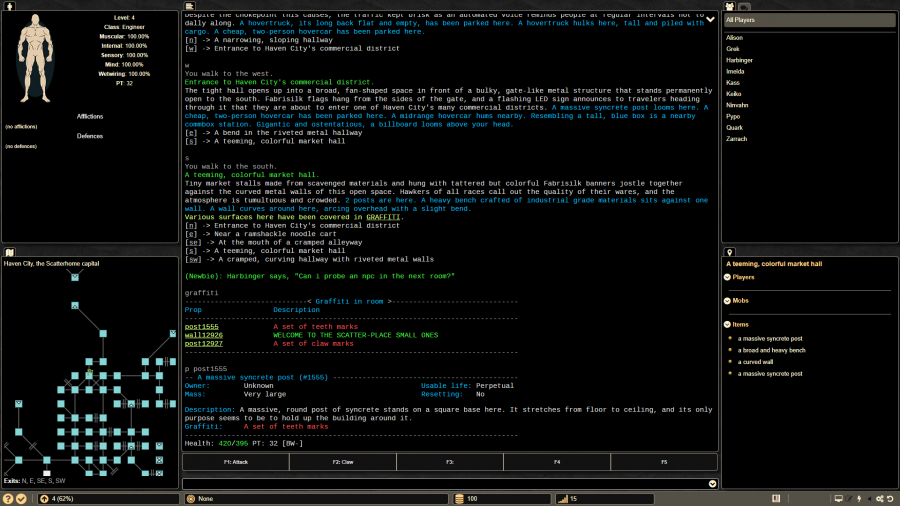900x506 pixels.
Task: Click 'a curved wall' item
Action: click(755, 362)
